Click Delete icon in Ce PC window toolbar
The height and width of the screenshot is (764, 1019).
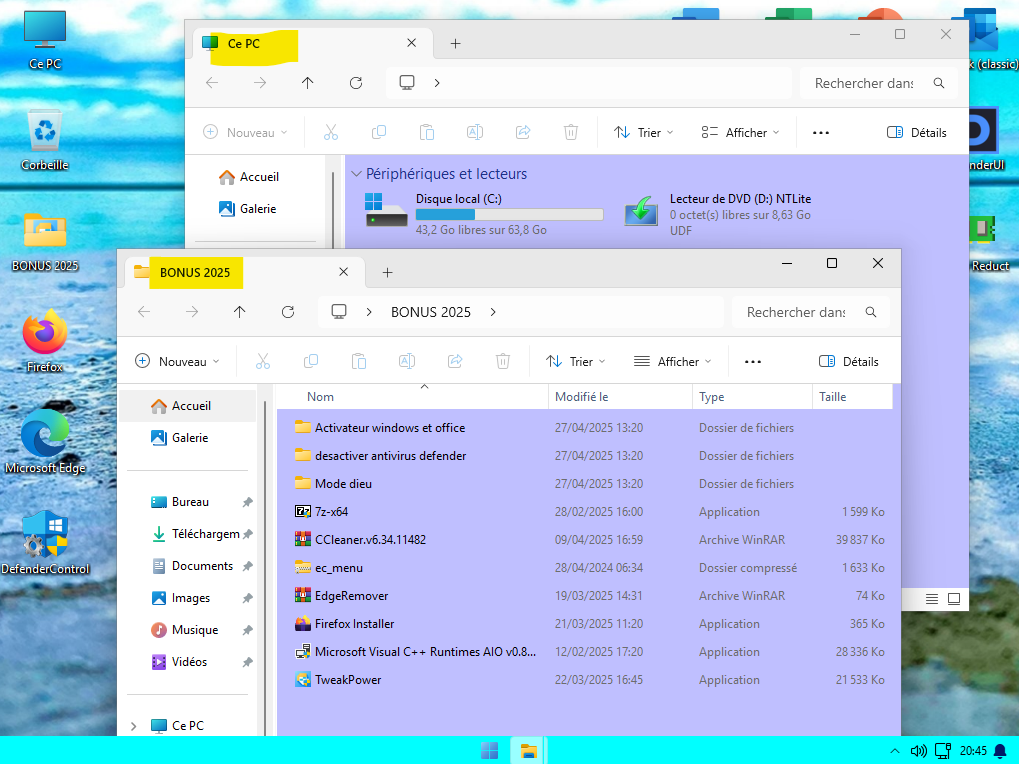point(571,133)
